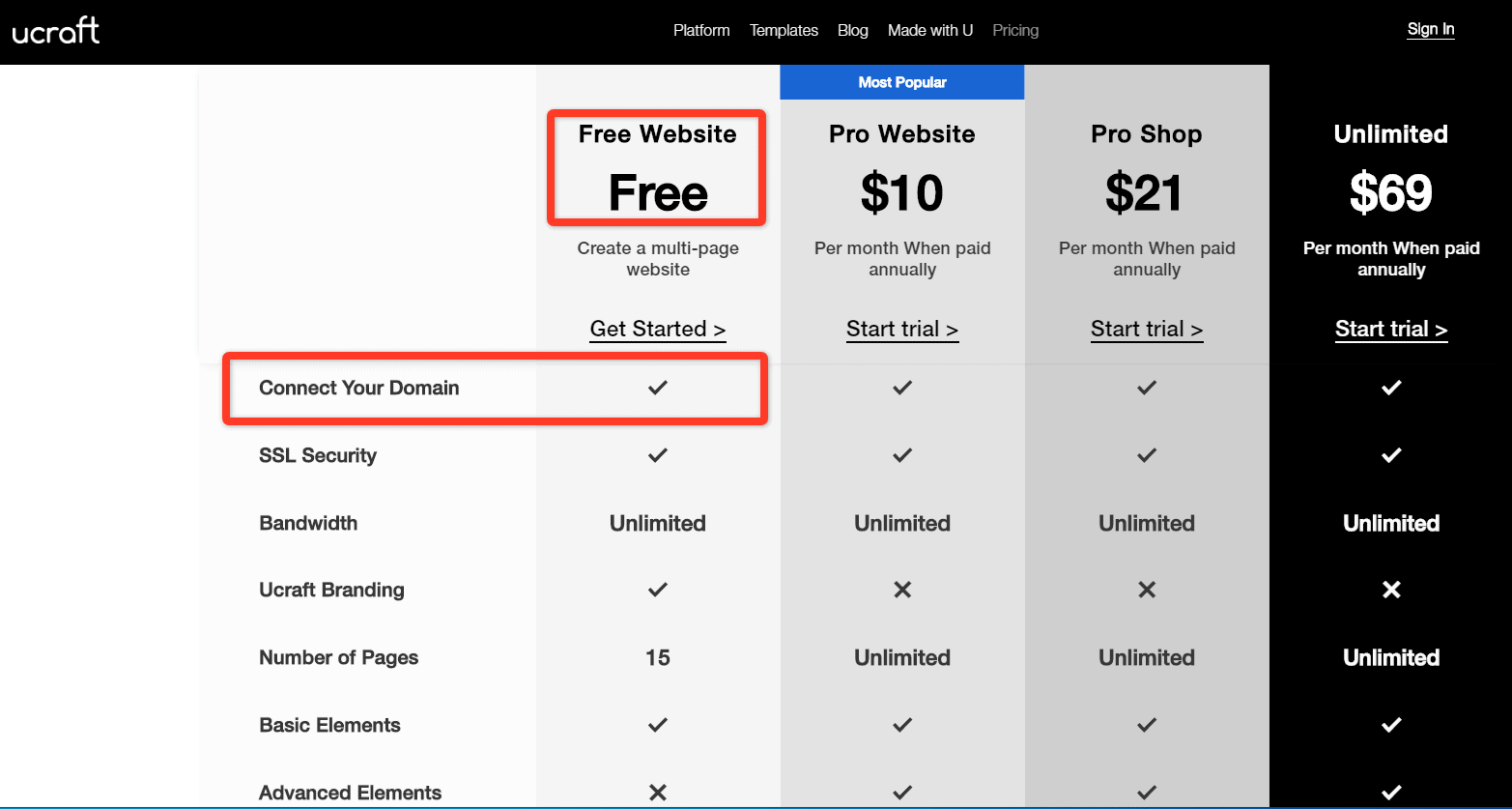Click Free Website Connect Your Domain checkmark

[658, 388]
